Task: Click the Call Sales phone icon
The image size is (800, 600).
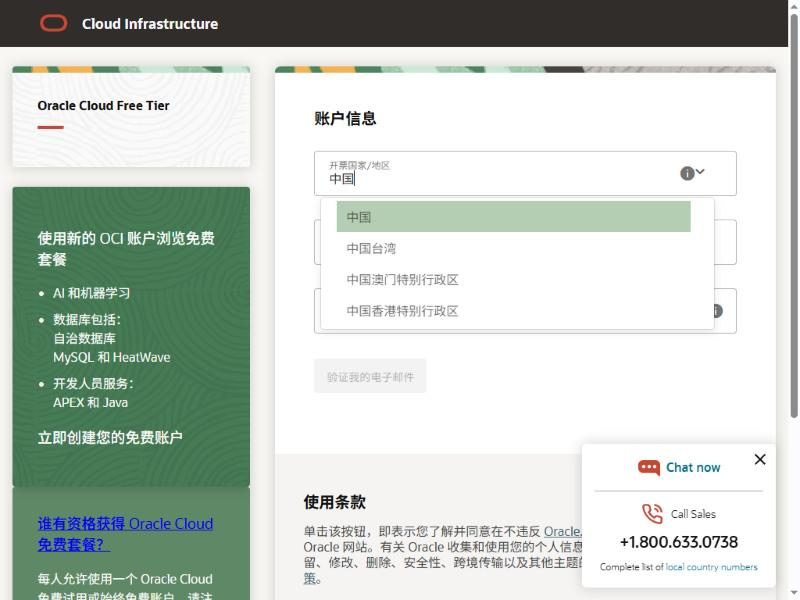Action: 652,514
